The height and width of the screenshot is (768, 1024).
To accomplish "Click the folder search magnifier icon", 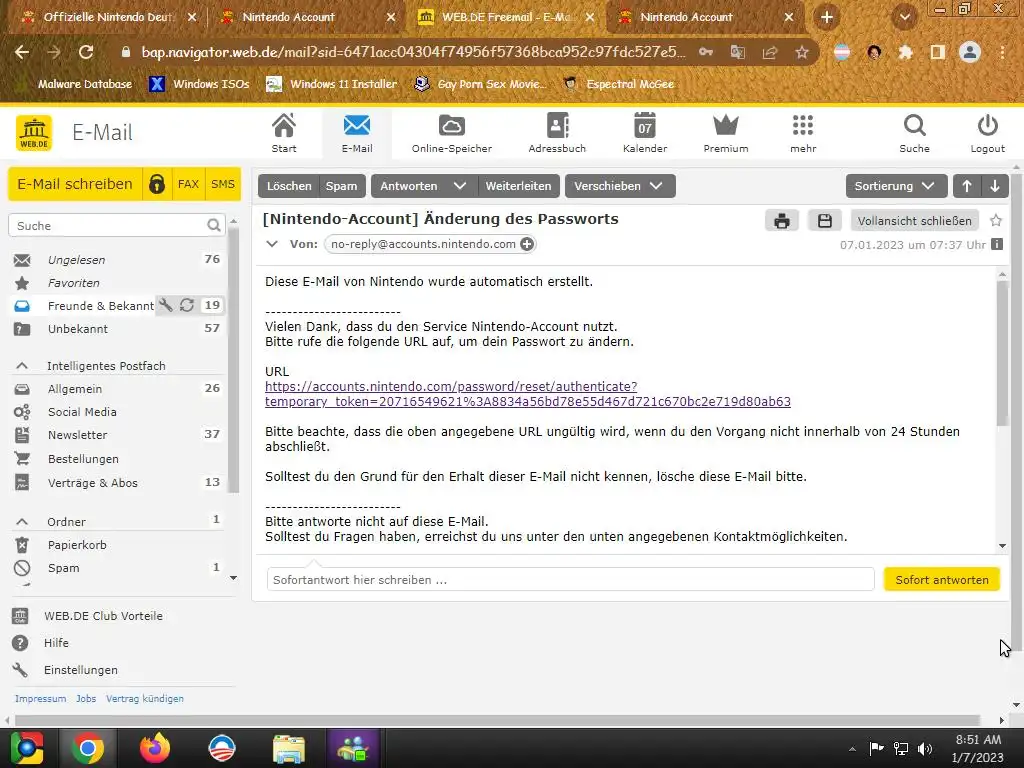I will (x=214, y=225).
